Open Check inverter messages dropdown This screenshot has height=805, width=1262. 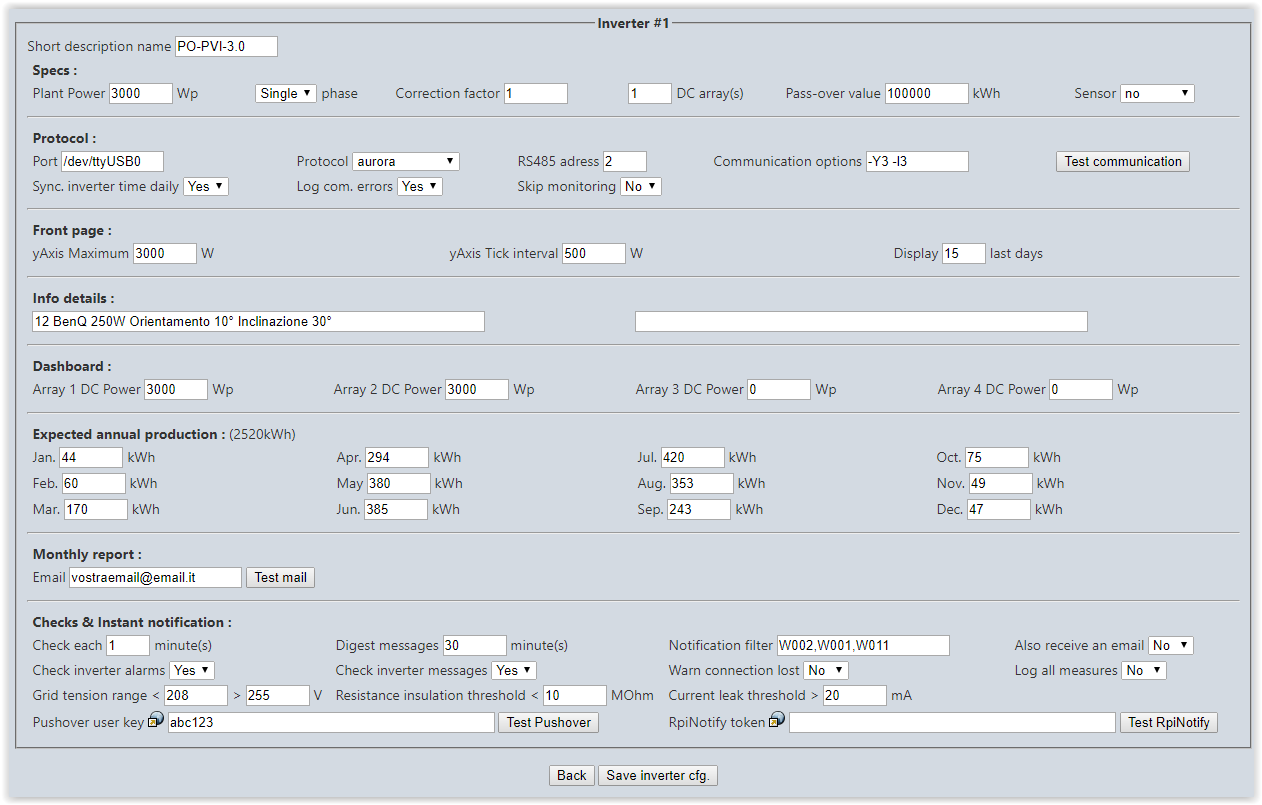click(x=514, y=670)
